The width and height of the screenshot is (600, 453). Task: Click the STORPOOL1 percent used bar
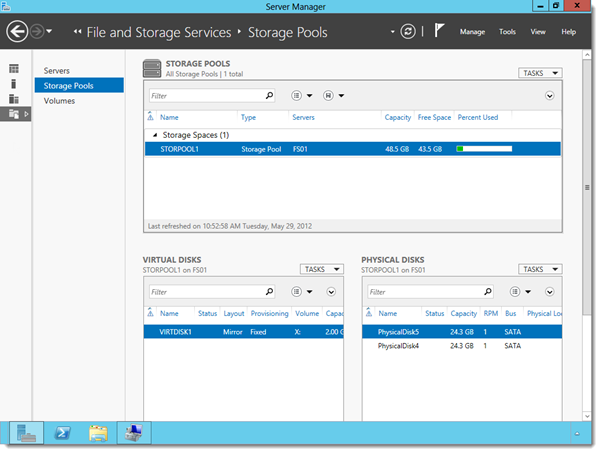(484, 149)
